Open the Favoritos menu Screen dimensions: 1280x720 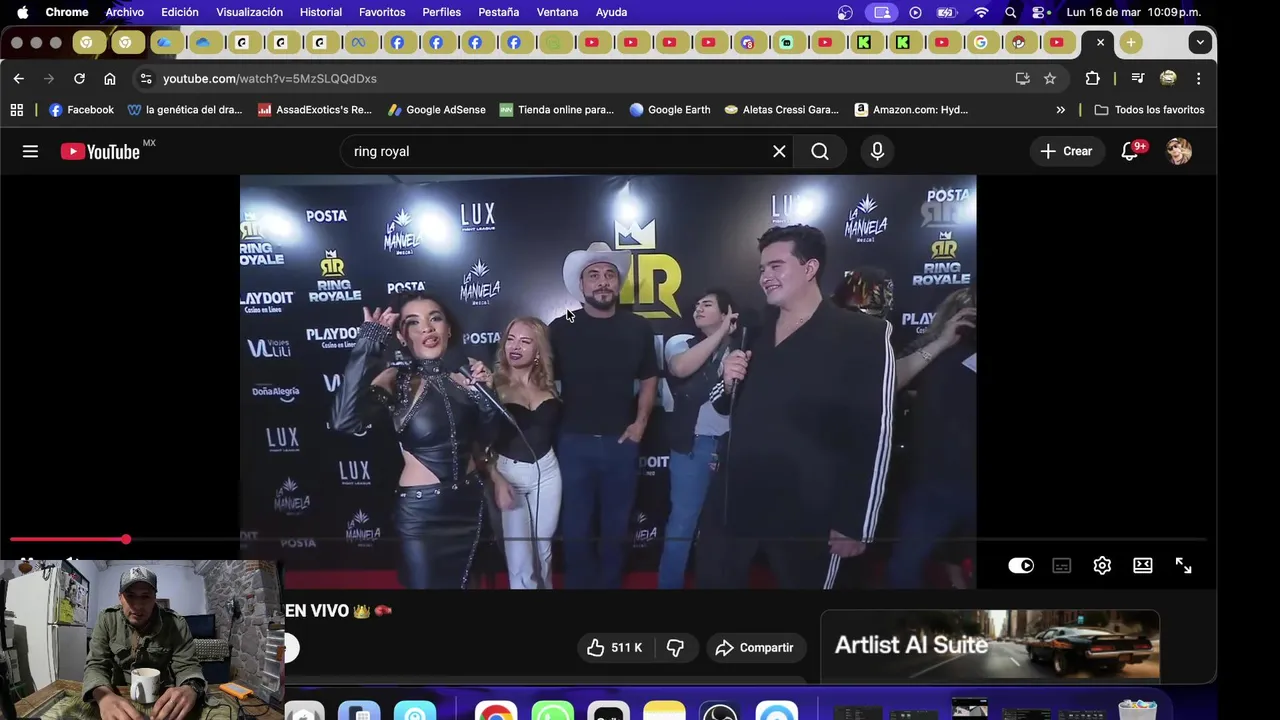382,12
